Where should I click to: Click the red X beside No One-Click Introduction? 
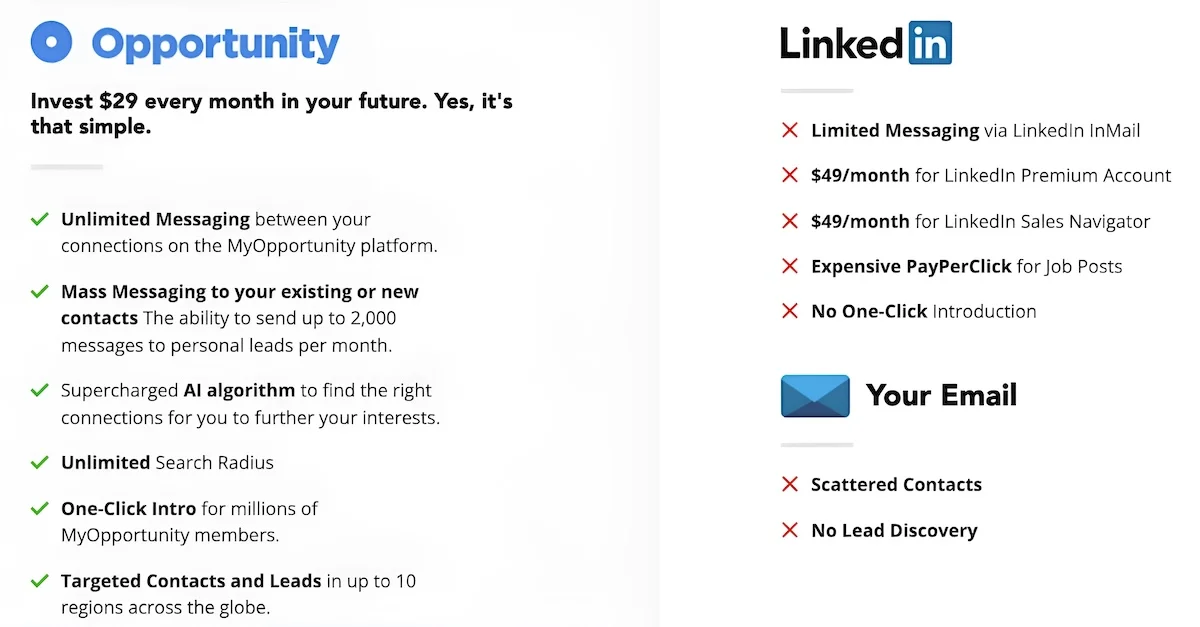(x=790, y=311)
